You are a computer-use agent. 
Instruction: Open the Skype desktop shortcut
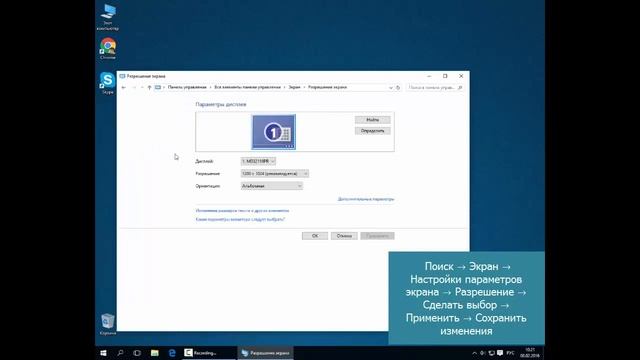(108, 83)
